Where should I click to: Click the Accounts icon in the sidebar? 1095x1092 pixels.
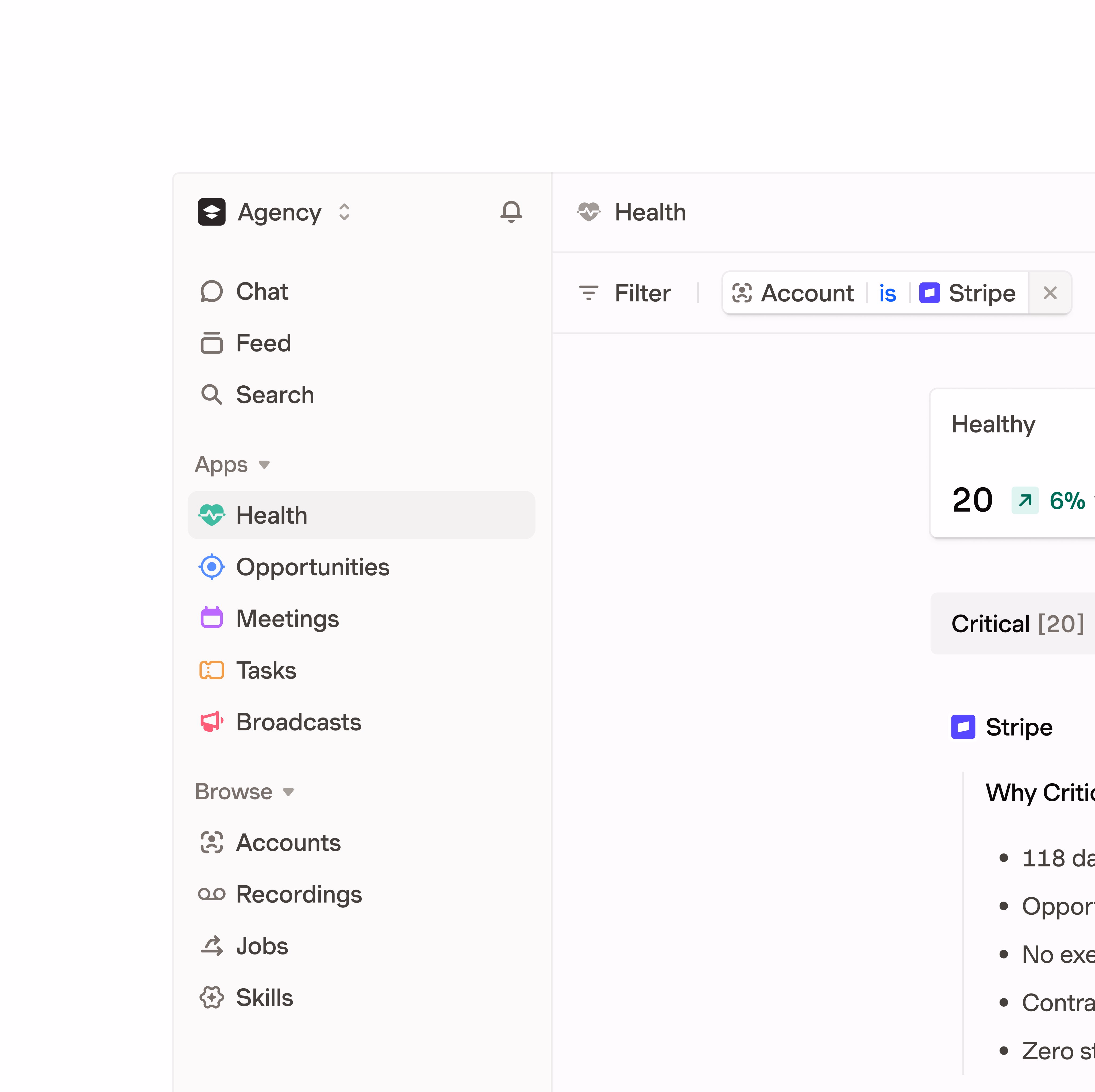point(211,842)
